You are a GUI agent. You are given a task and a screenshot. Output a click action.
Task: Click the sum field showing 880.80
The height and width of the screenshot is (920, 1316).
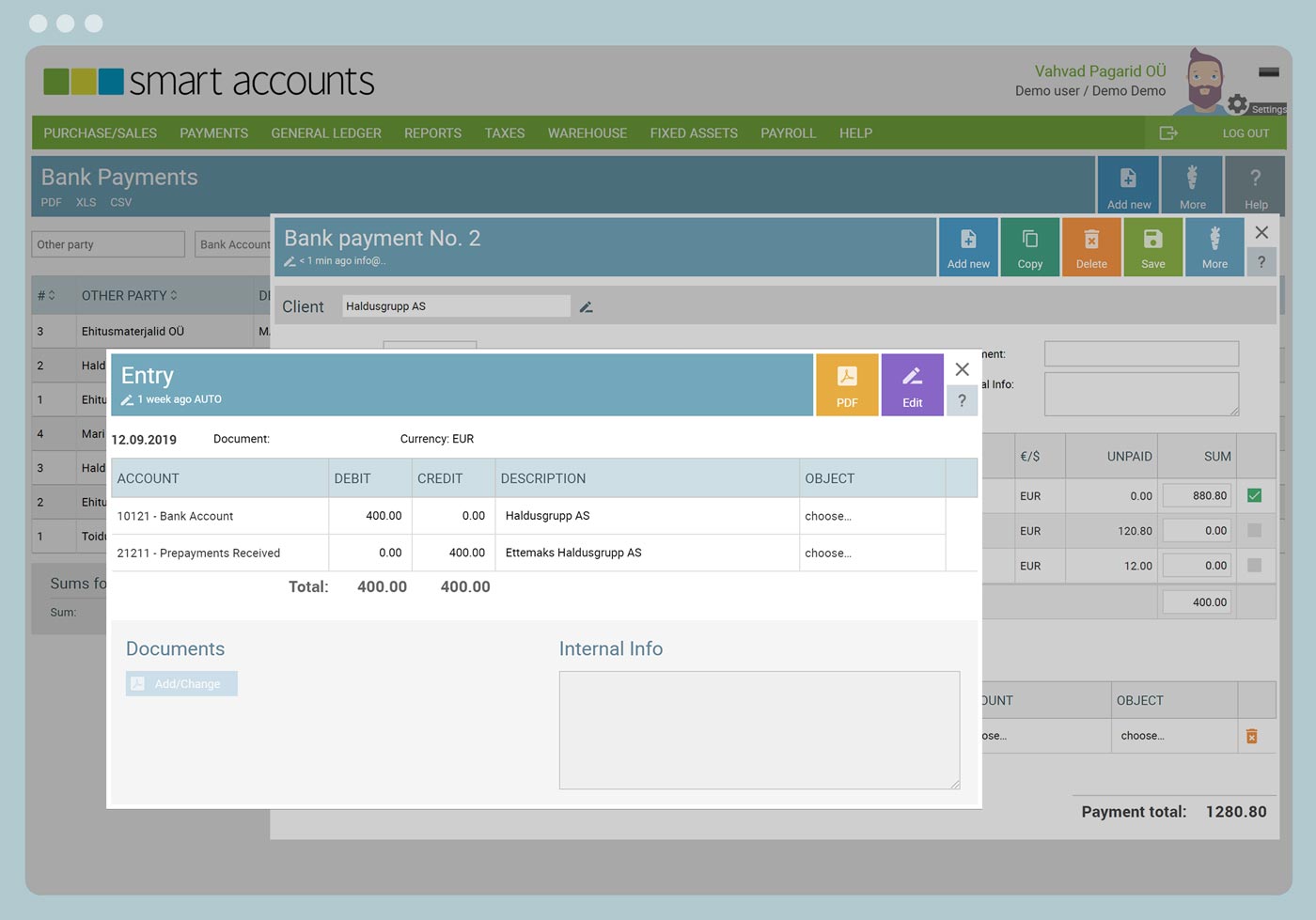1197,495
